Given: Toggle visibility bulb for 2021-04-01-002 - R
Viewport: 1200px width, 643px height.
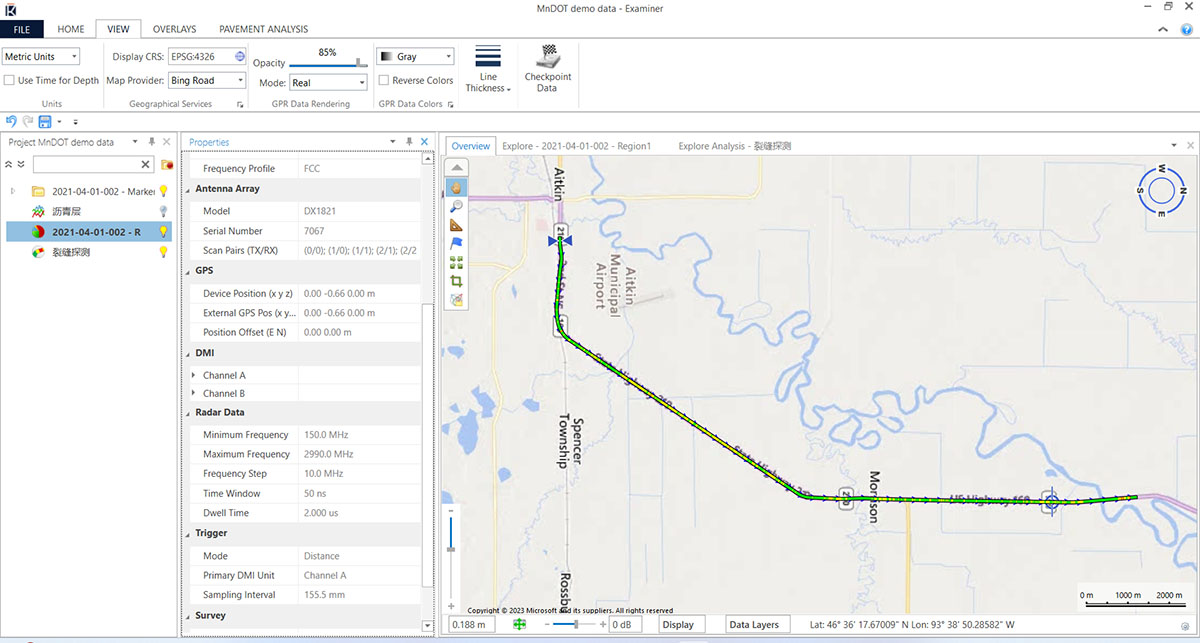Looking at the screenshot, I should tap(163, 232).
